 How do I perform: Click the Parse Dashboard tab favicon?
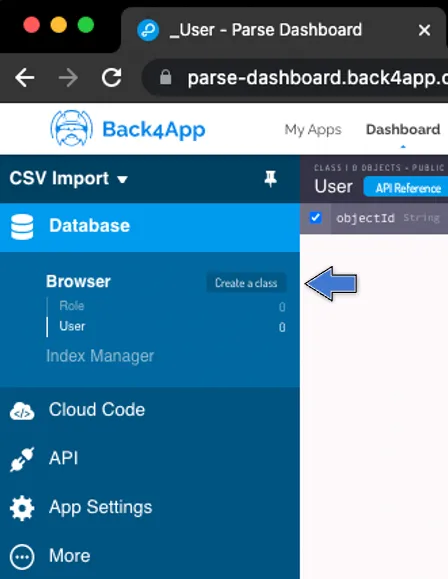click(148, 30)
